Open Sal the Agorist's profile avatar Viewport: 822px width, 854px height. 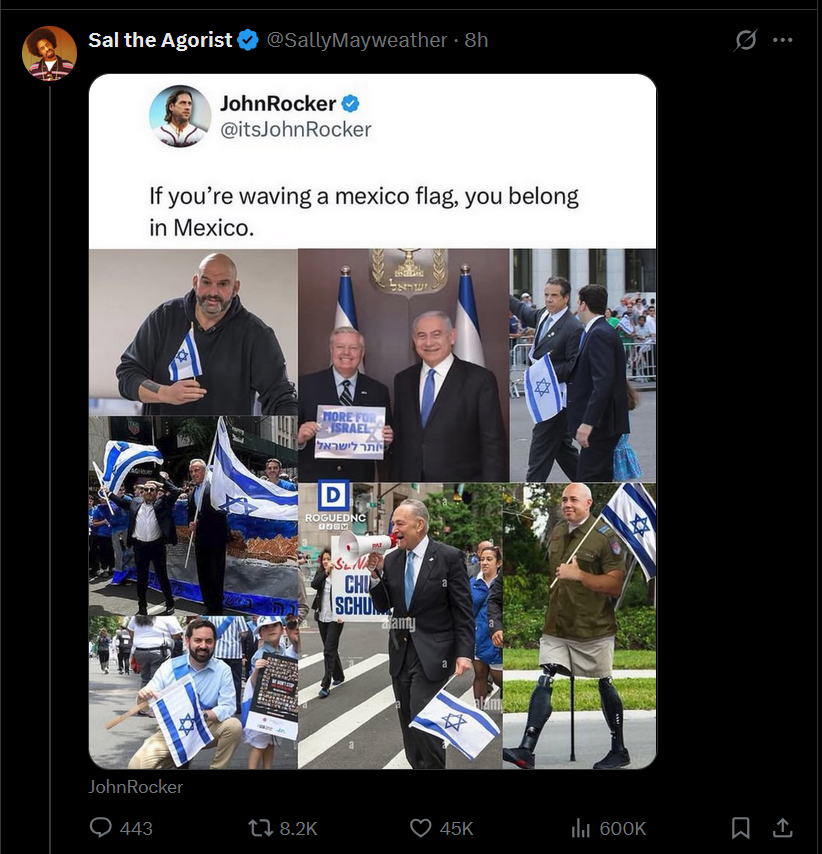pos(50,53)
